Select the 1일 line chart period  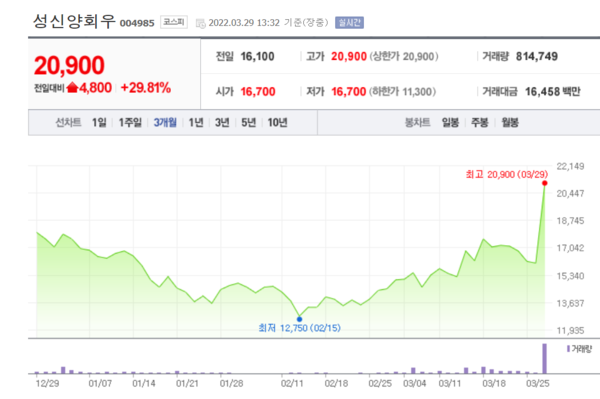99,122
